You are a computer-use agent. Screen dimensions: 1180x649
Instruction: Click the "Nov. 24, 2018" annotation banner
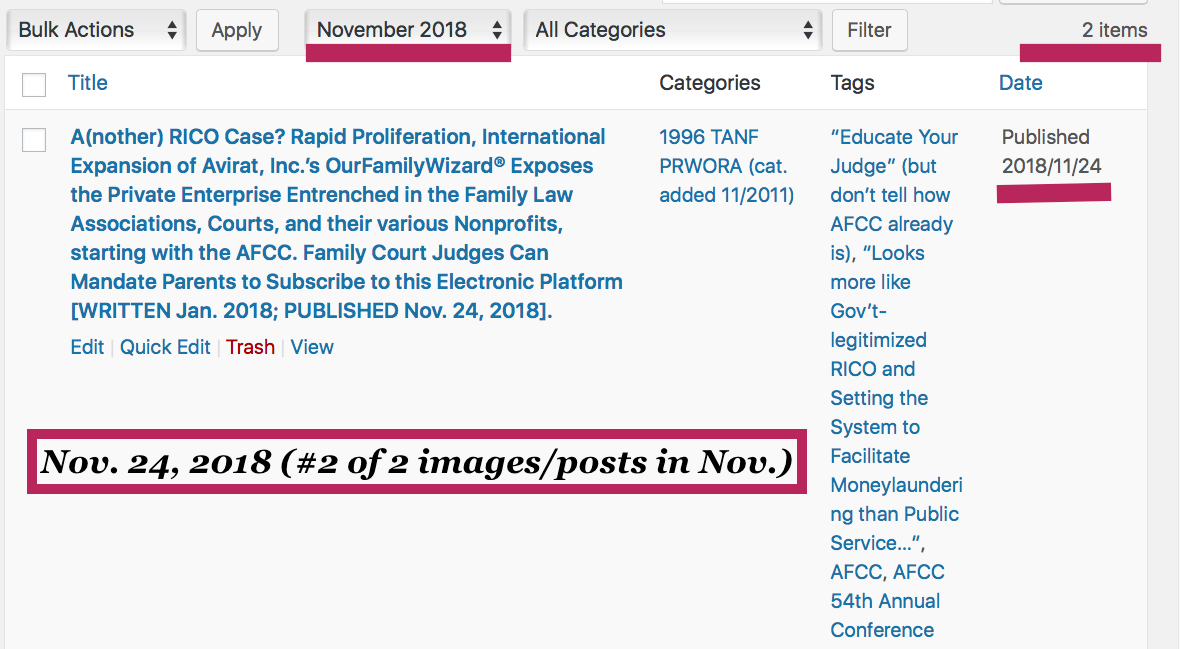[x=417, y=462]
